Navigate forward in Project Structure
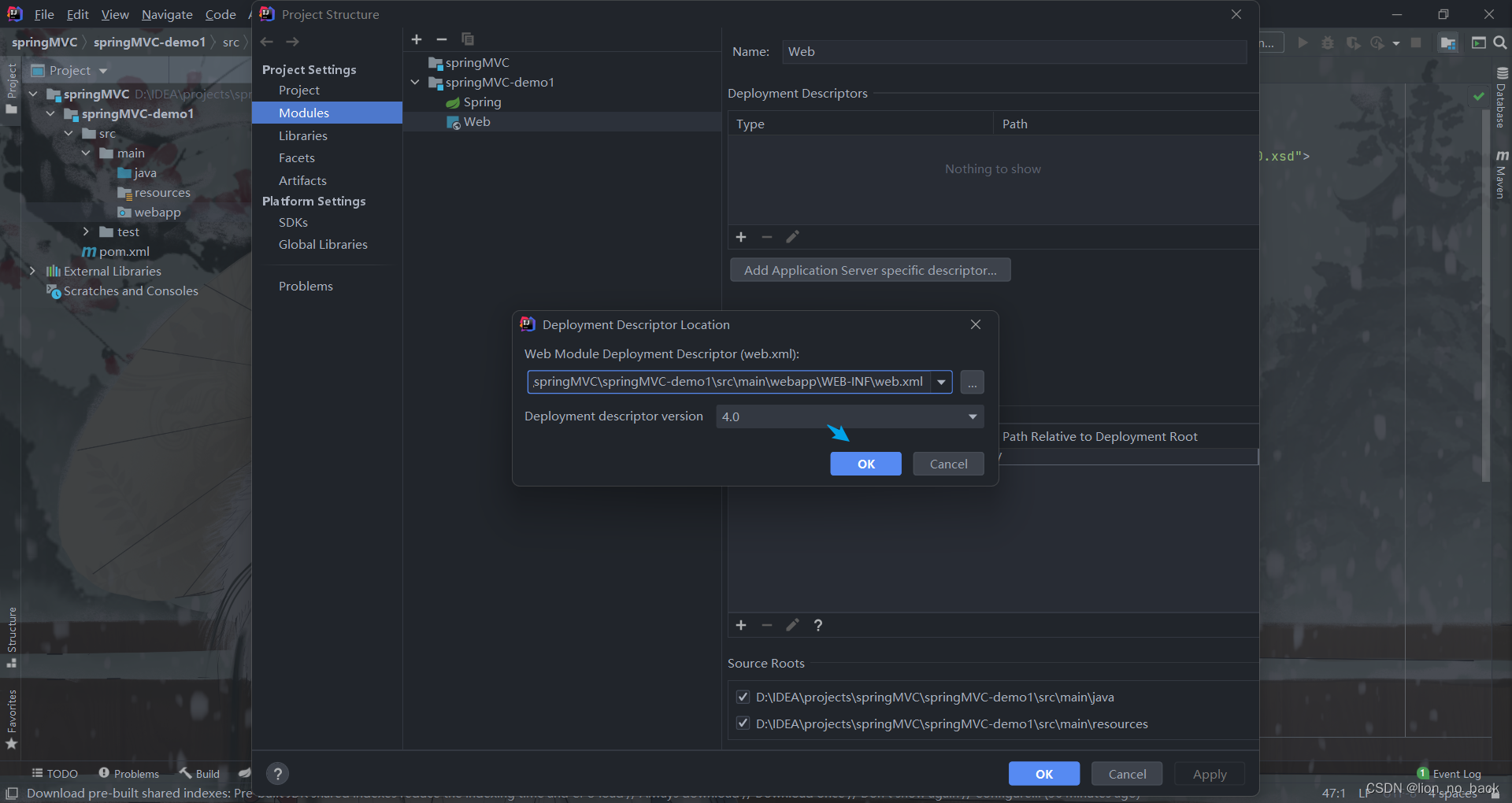Viewport: 1512px width, 803px height. click(292, 42)
